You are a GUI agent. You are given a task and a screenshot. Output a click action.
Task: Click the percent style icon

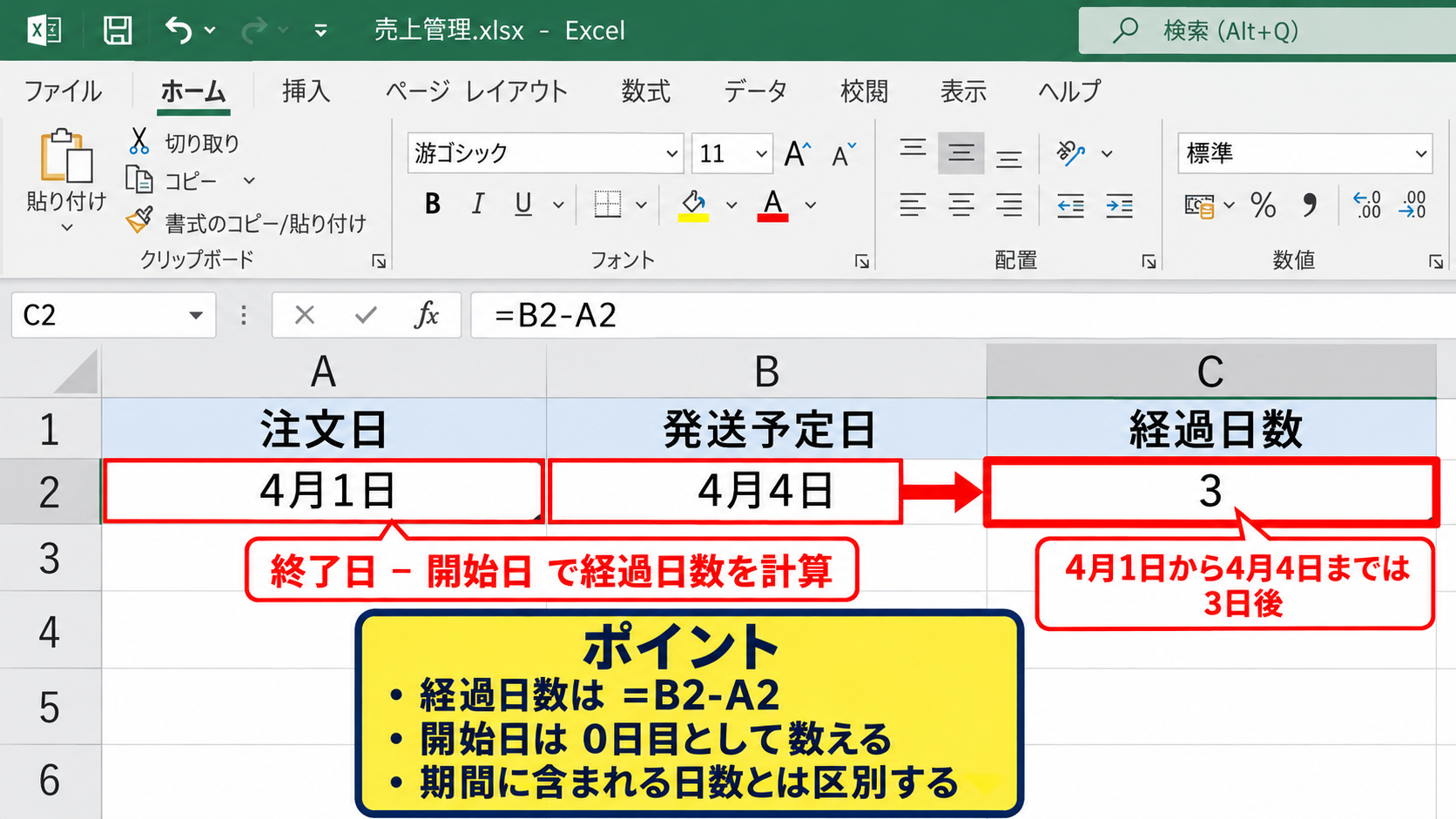(x=1263, y=205)
